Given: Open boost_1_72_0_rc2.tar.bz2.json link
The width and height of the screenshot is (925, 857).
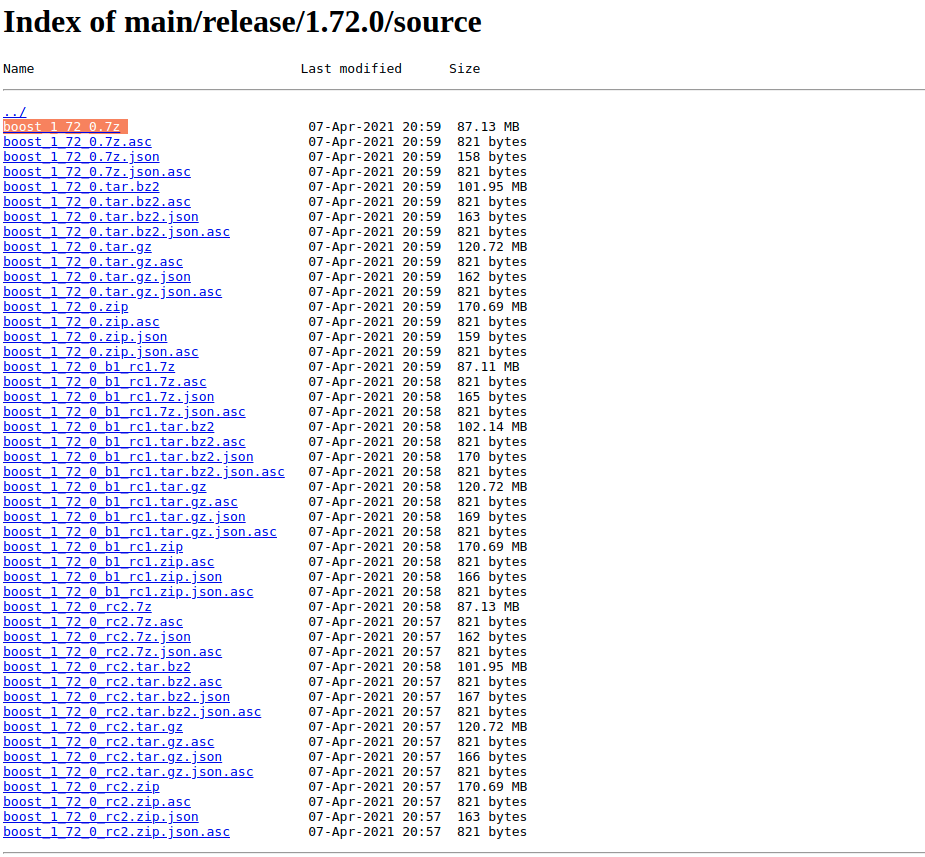Looking at the screenshot, I should 116,697.
